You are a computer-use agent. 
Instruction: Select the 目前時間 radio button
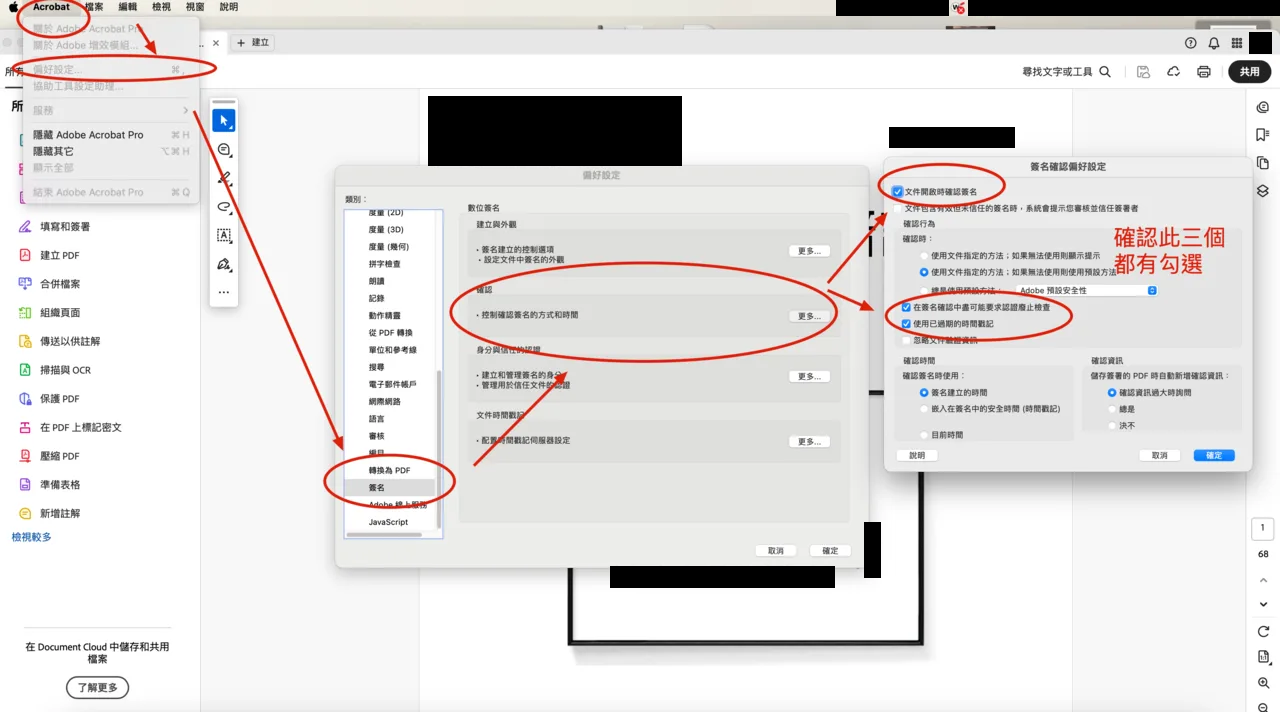[x=924, y=435]
